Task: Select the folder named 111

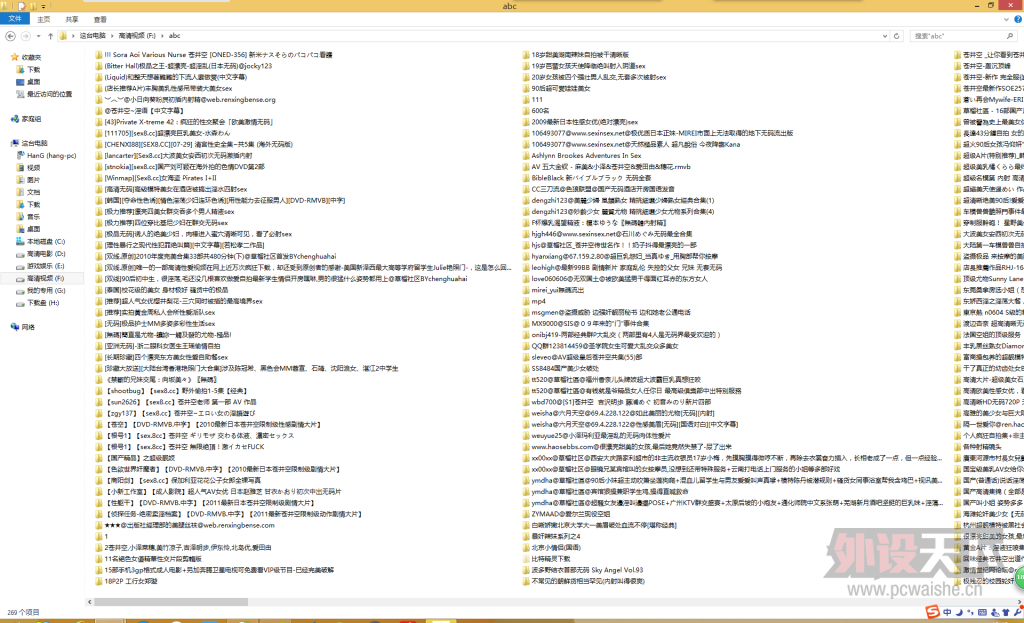Action: (533, 100)
